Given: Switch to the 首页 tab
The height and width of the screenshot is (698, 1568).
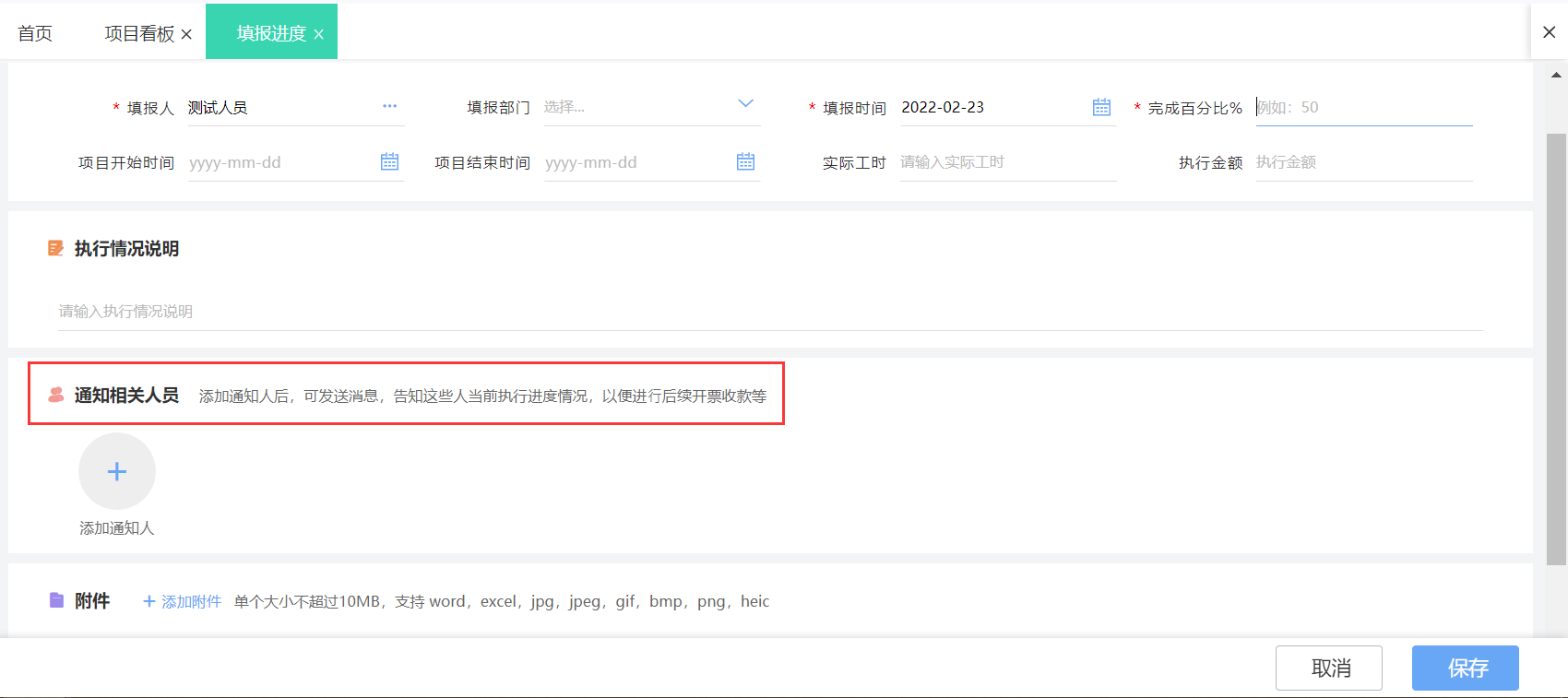Looking at the screenshot, I should click(35, 33).
